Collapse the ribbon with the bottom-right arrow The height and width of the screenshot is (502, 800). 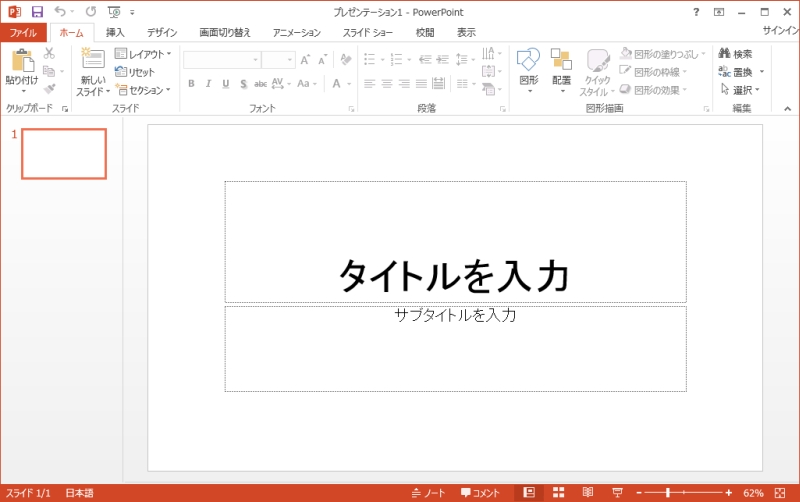tap(786, 107)
